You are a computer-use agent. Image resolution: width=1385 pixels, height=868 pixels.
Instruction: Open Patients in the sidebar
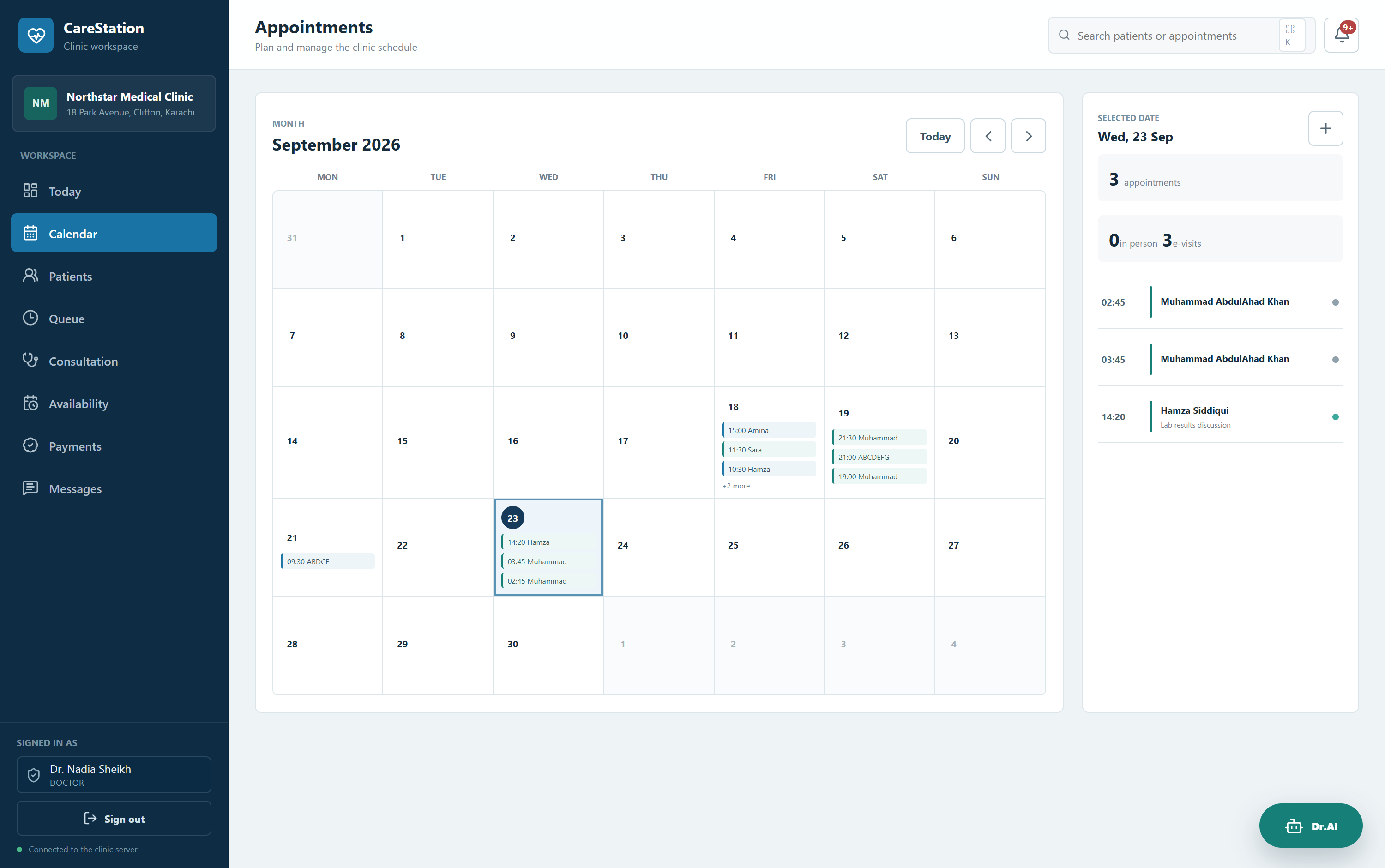114,276
